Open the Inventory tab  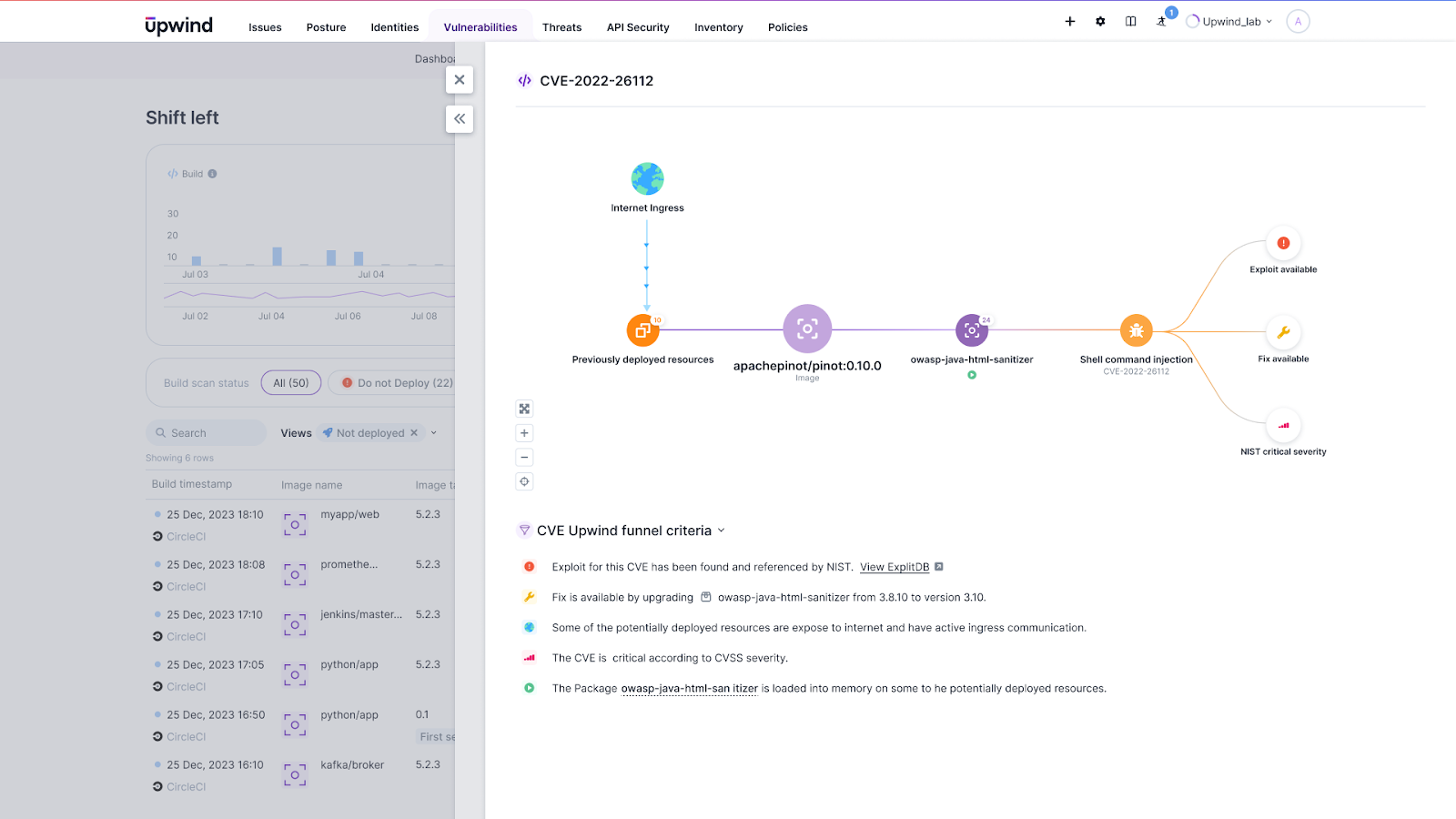pos(718,27)
